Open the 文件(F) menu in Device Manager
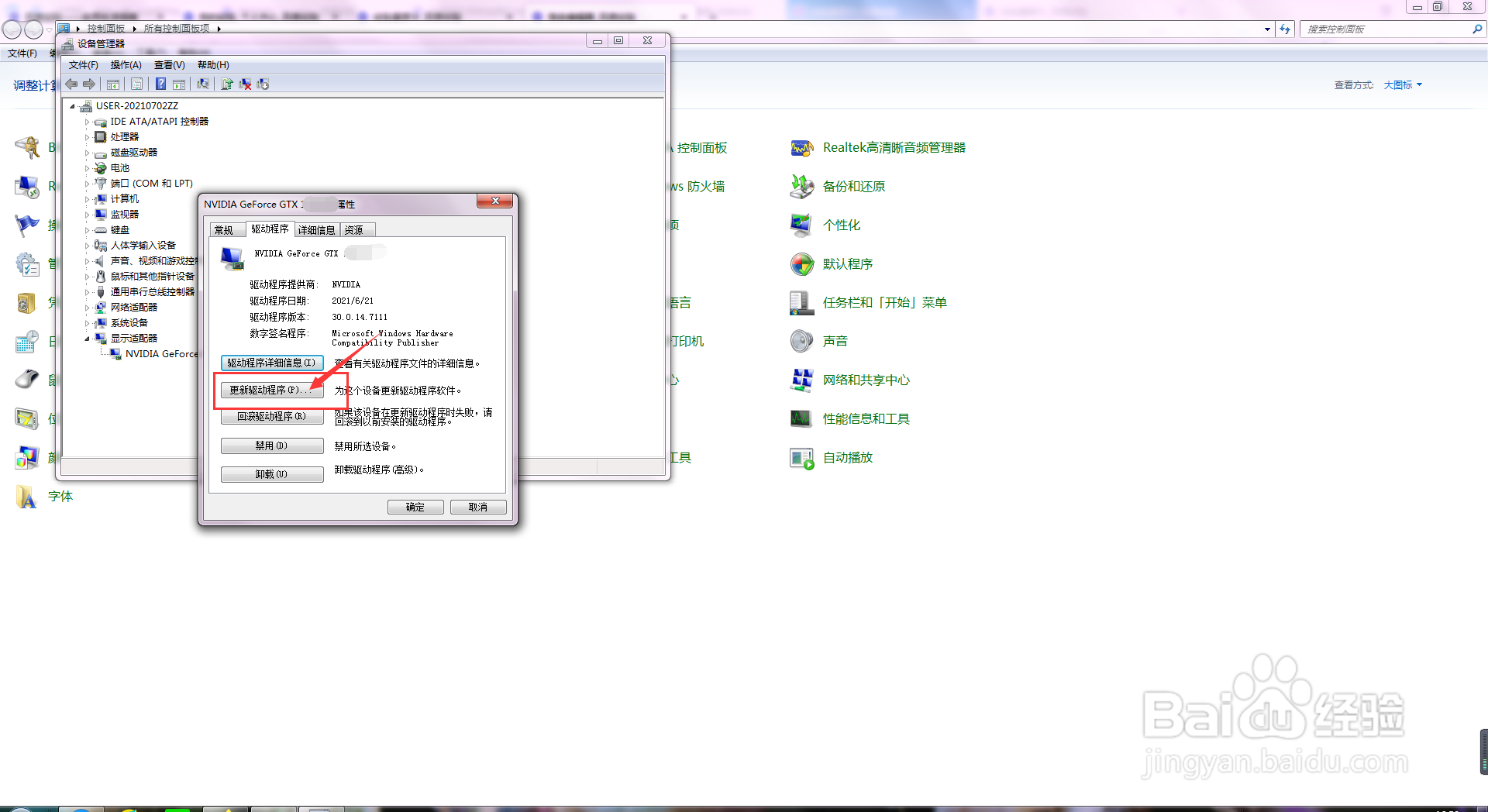 83,65
